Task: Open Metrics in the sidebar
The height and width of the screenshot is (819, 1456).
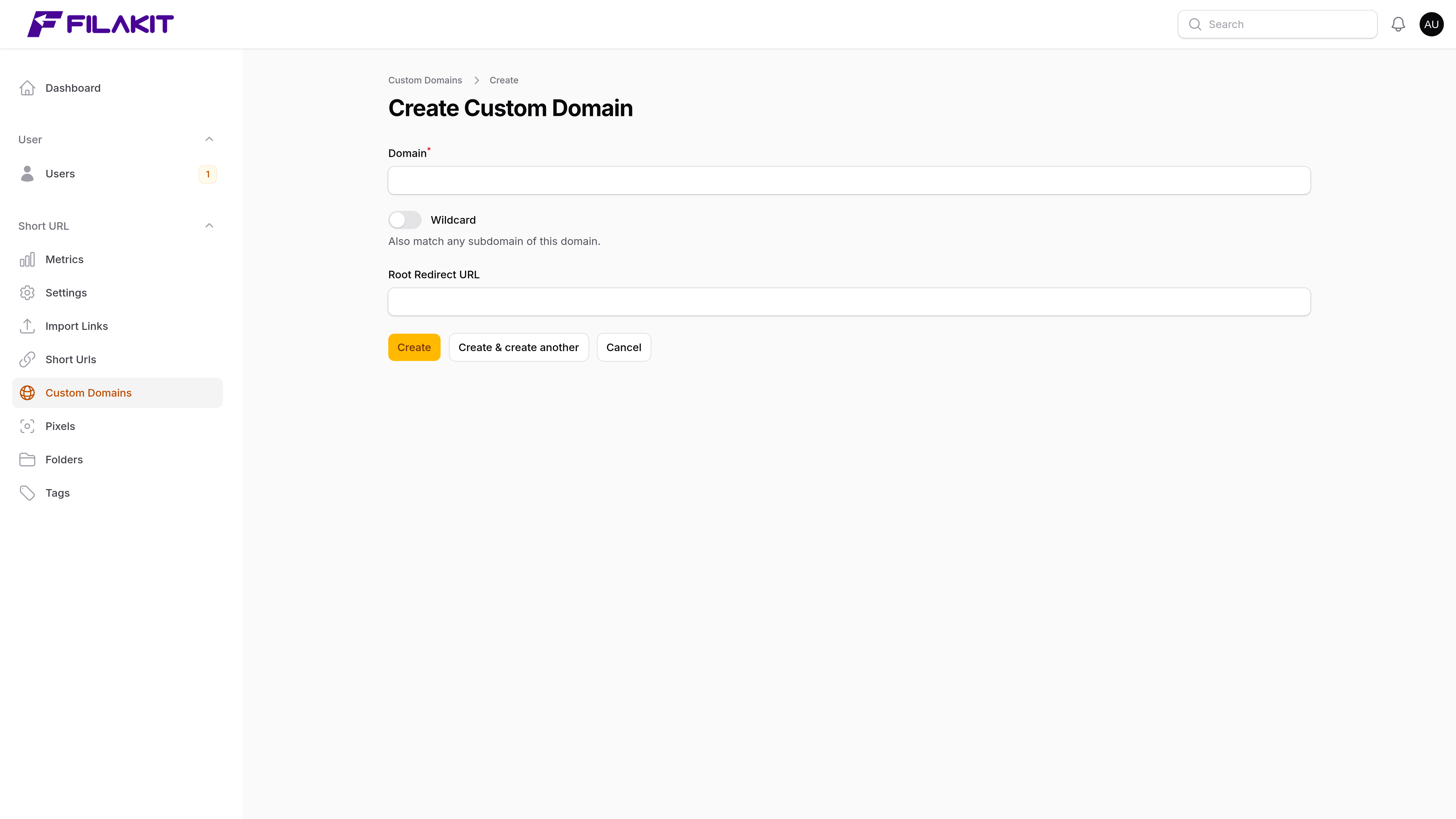Action: tap(118, 259)
